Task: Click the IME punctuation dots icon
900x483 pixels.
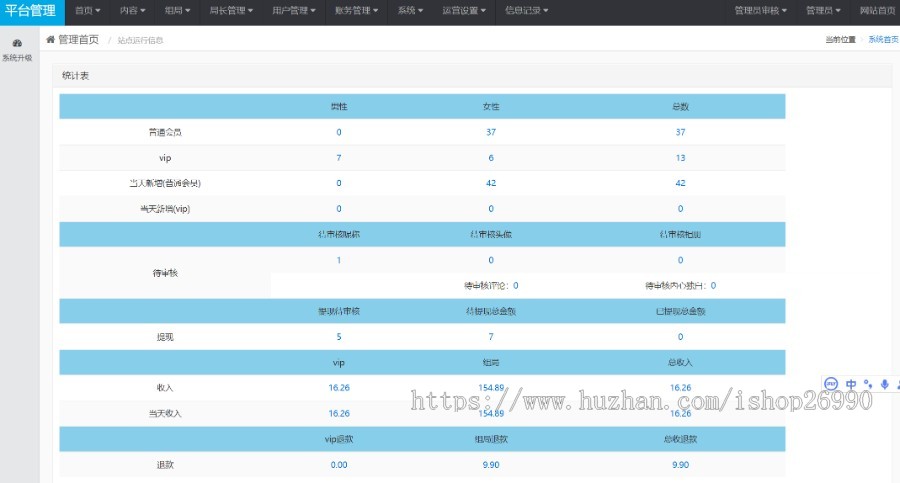Action: coord(868,384)
